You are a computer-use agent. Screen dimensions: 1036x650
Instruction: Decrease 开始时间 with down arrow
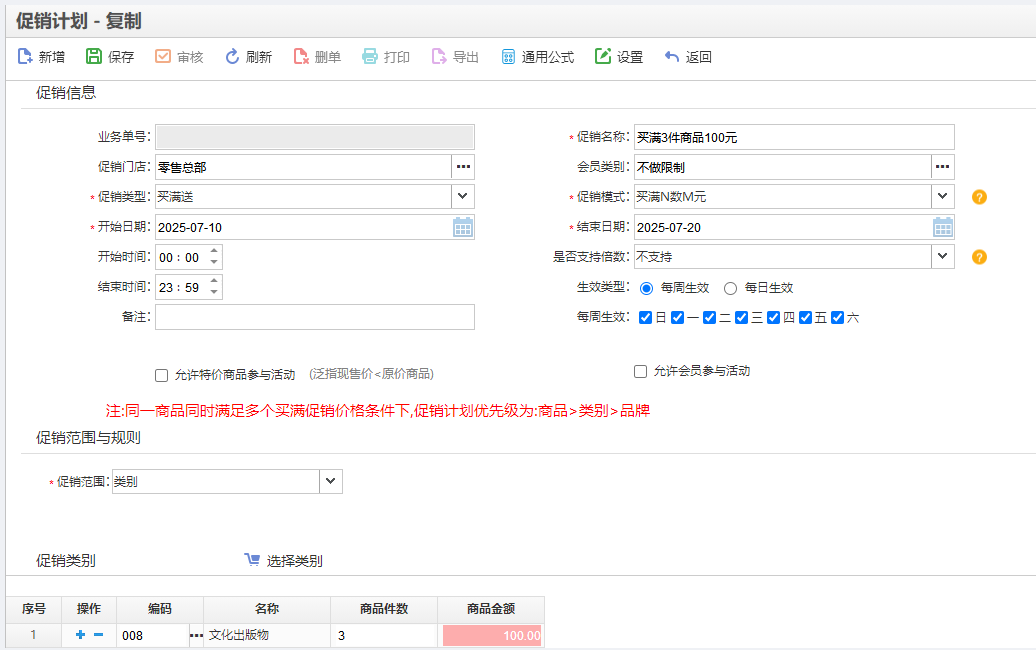tap(214, 262)
